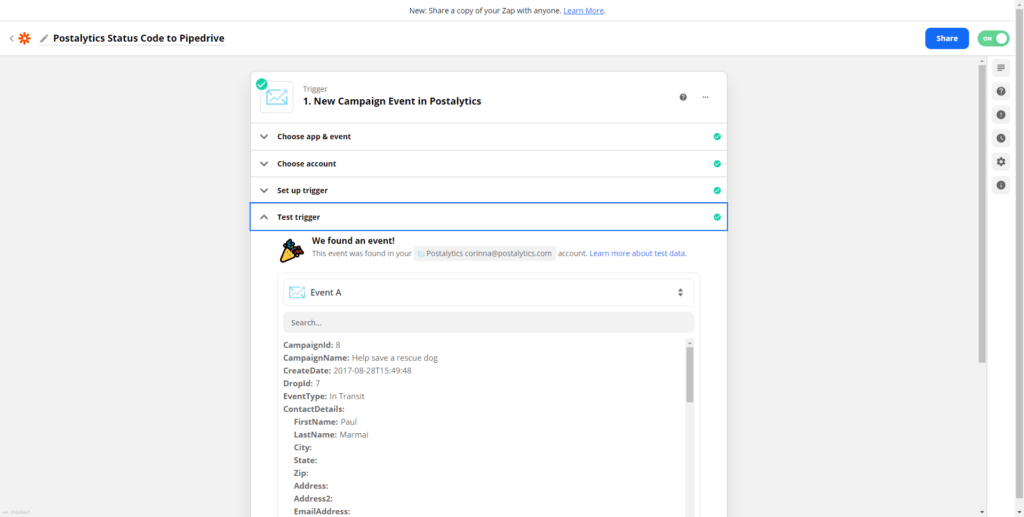The height and width of the screenshot is (517, 1024).
Task: Open the settings gear sidebar icon
Action: [x=1000, y=161]
